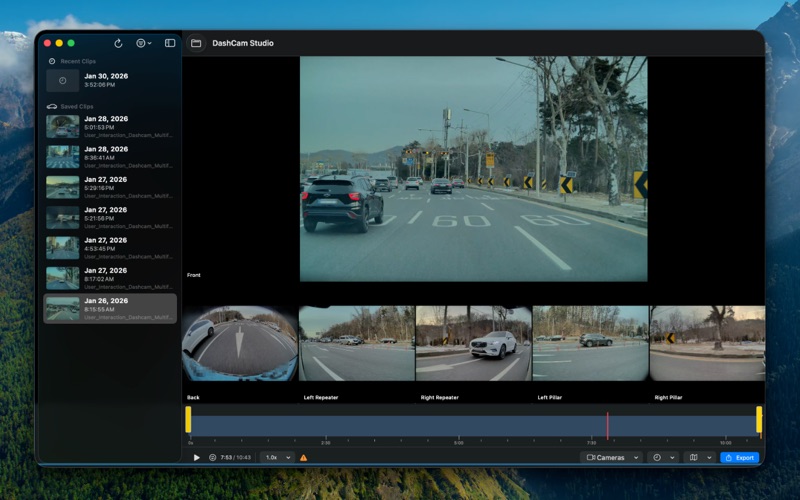Screen dimensions: 800x500
Task: Click the loop icon beside the play button
Action: tap(212, 458)
